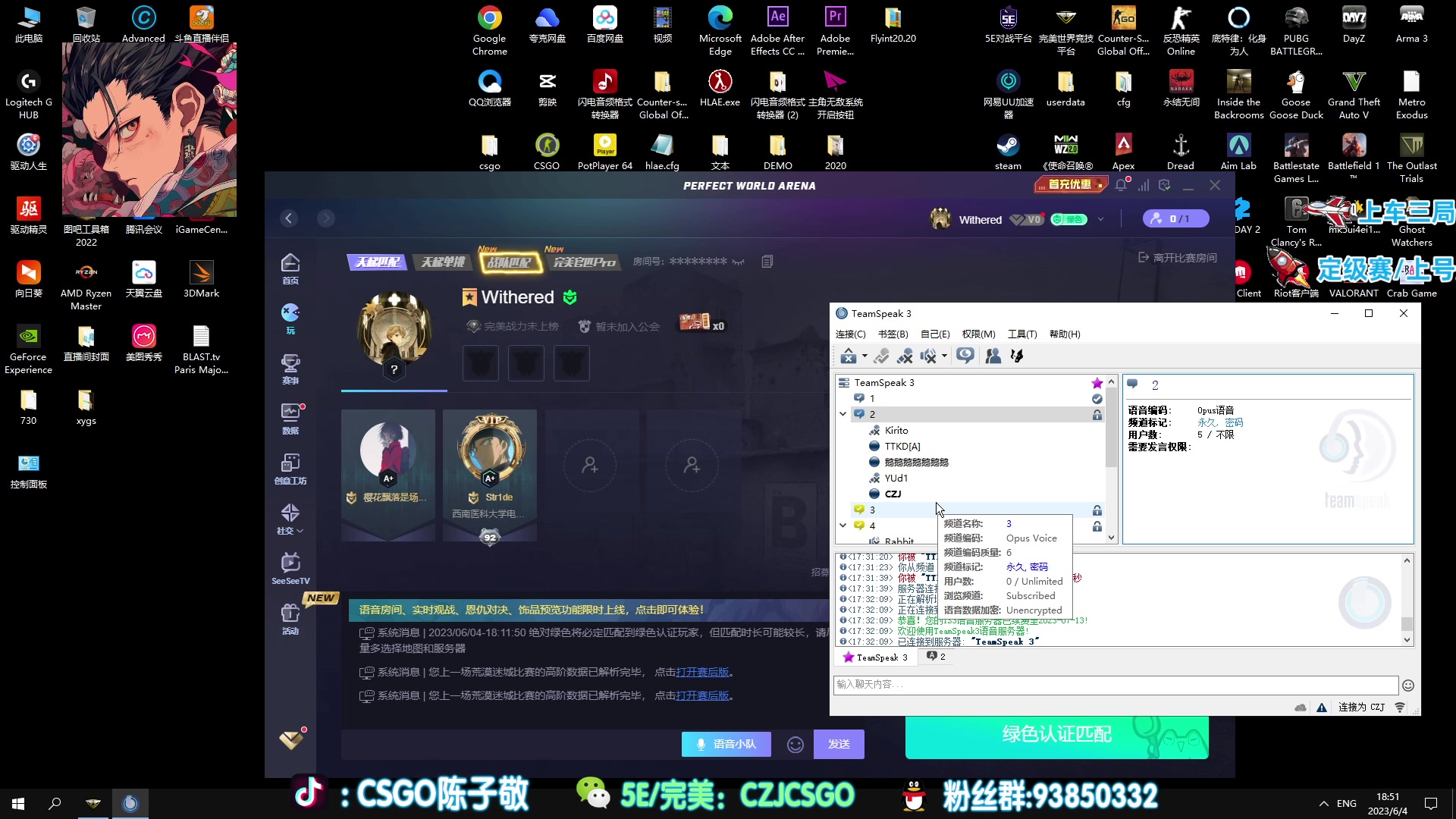The height and width of the screenshot is (819, 1456).
Task: Collapse channel 4 in the TeamSpeak tree
Action: click(x=843, y=526)
